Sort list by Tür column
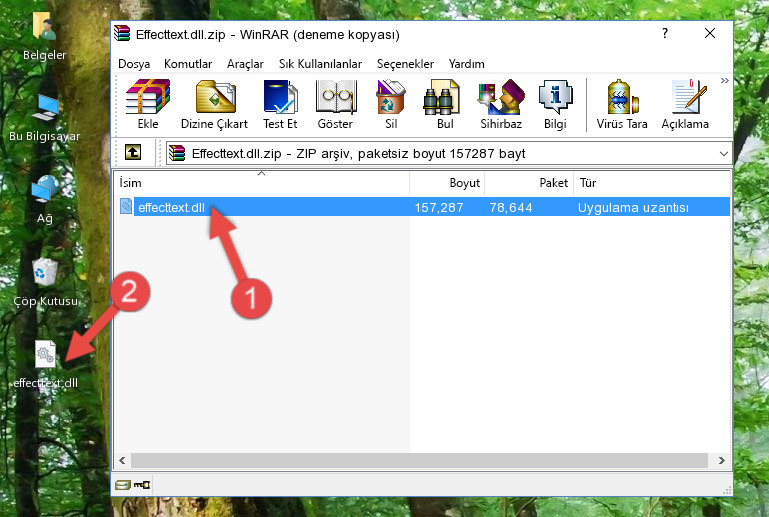This screenshot has width=769, height=517. [x=652, y=182]
